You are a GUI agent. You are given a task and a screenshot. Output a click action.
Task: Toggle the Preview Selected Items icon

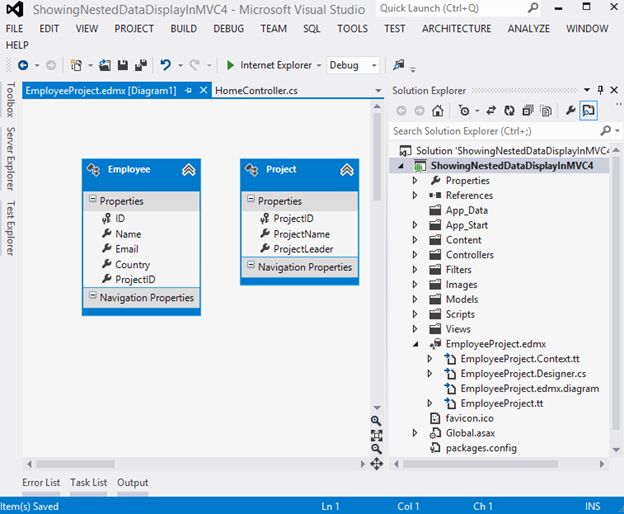(x=588, y=110)
